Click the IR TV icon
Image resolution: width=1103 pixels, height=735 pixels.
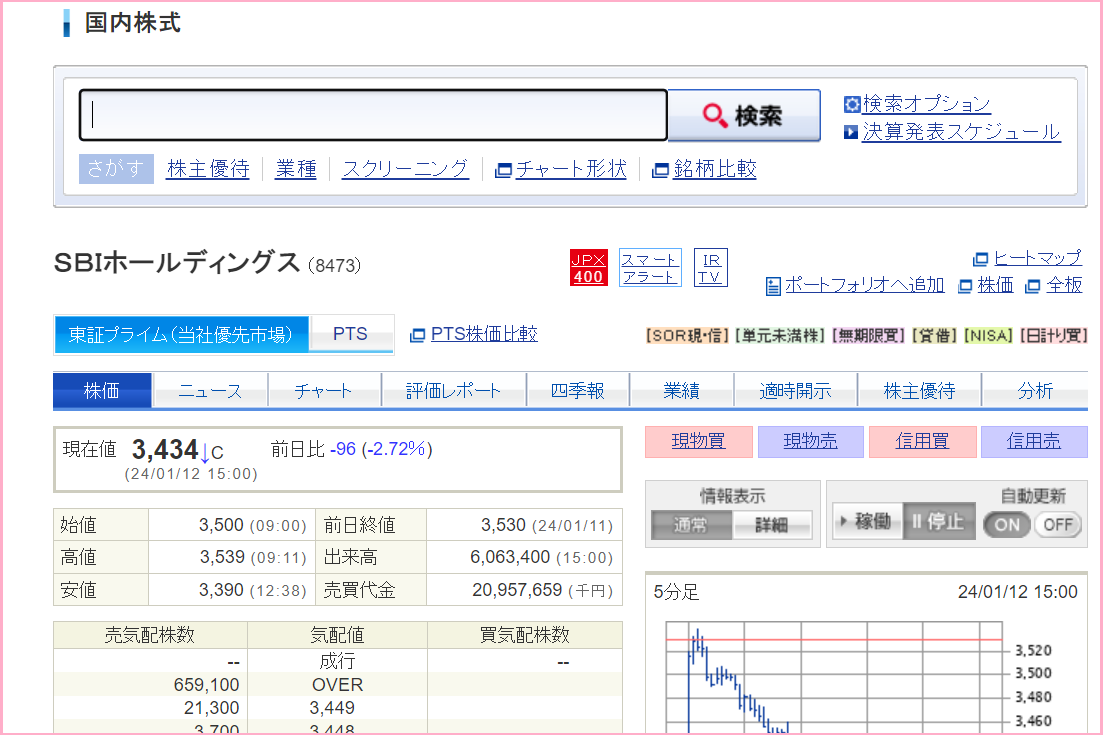710,267
